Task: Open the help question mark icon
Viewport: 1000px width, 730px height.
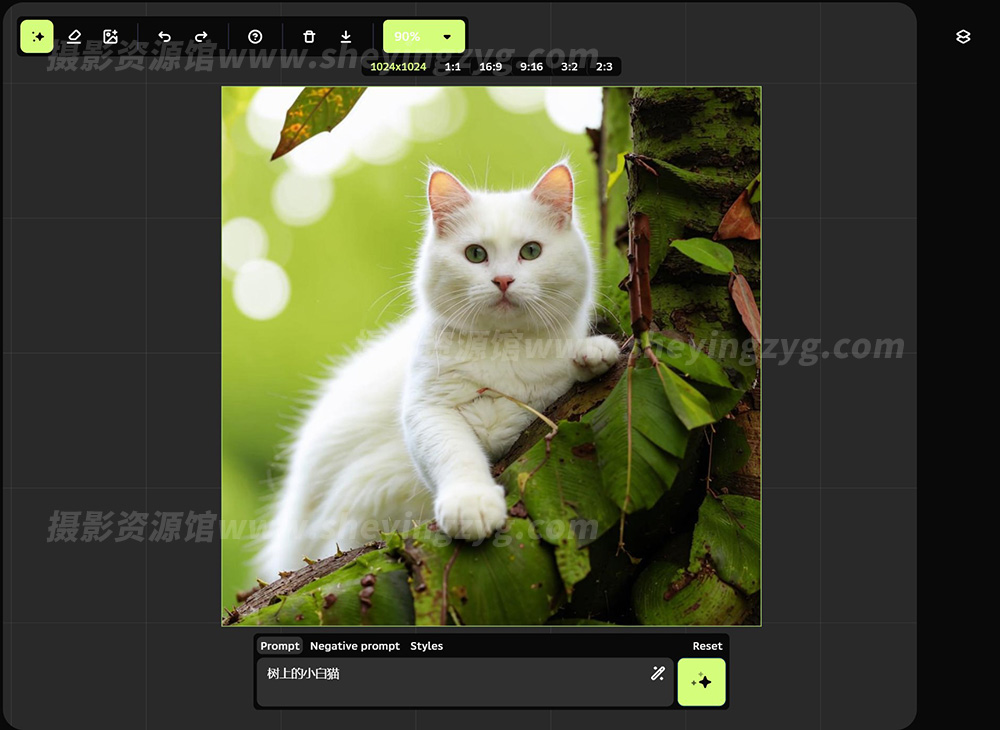Action: (x=255, y=37)
